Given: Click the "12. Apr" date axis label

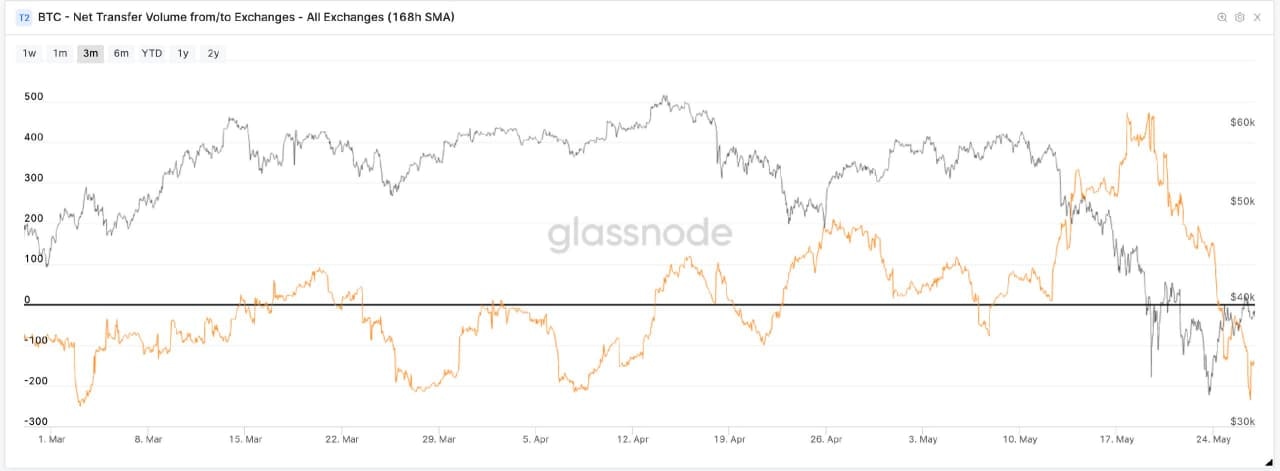Looking at the screenshot, I should 632,439.
